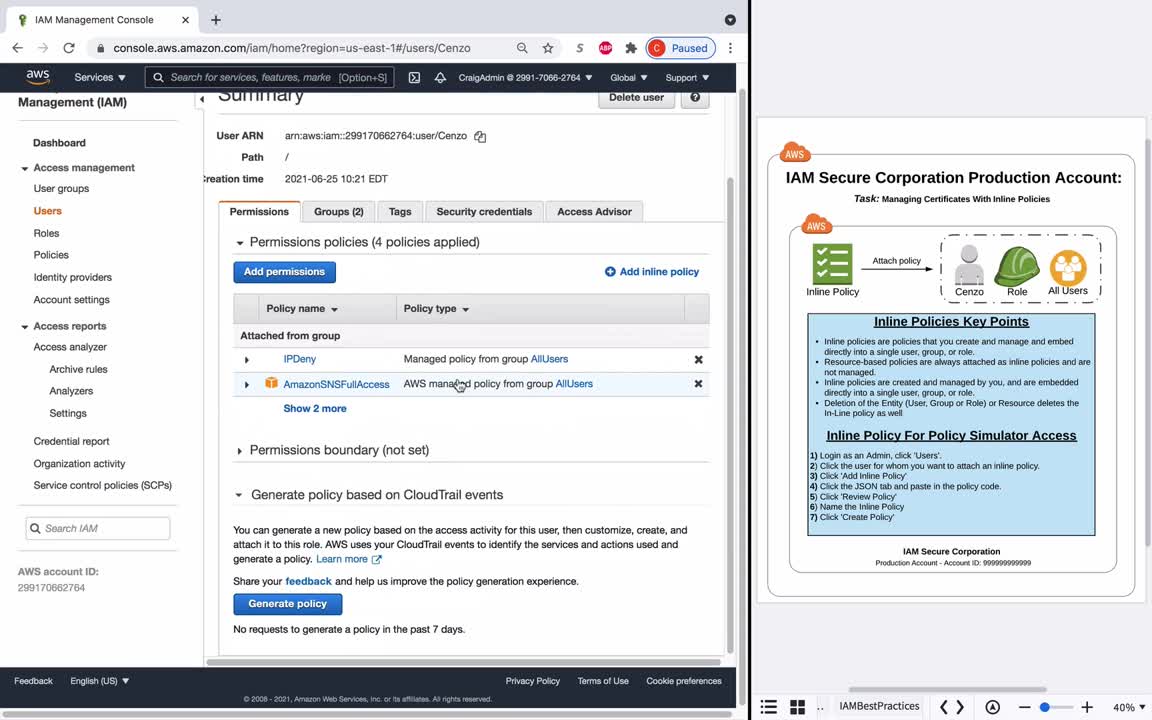1152x720 pixels.
Task: Click the presenter pointer circle icon
Action: (992, 707)
